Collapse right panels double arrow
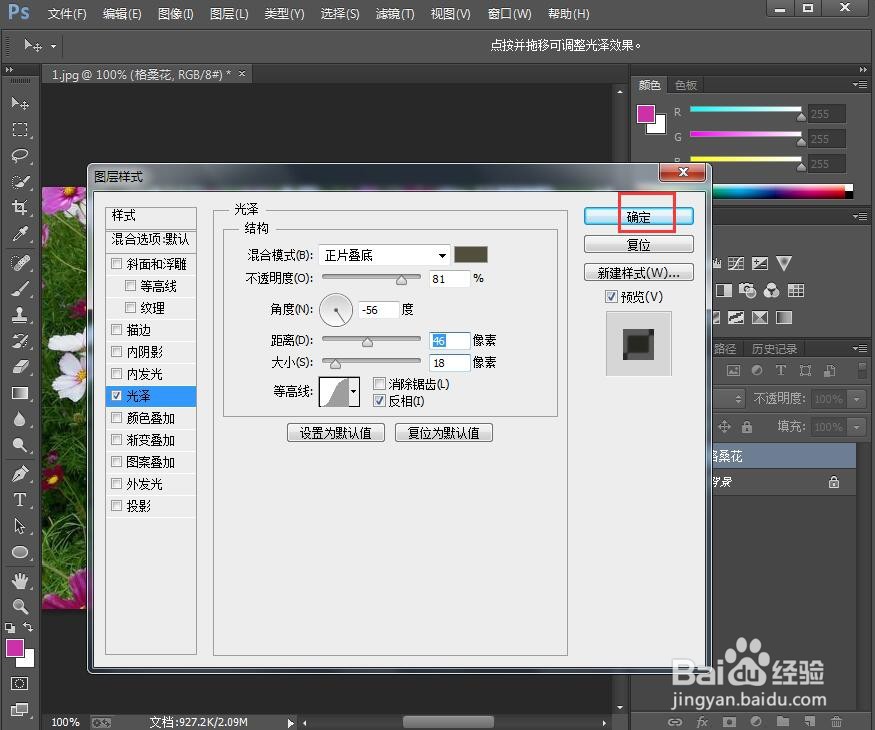 863,70
